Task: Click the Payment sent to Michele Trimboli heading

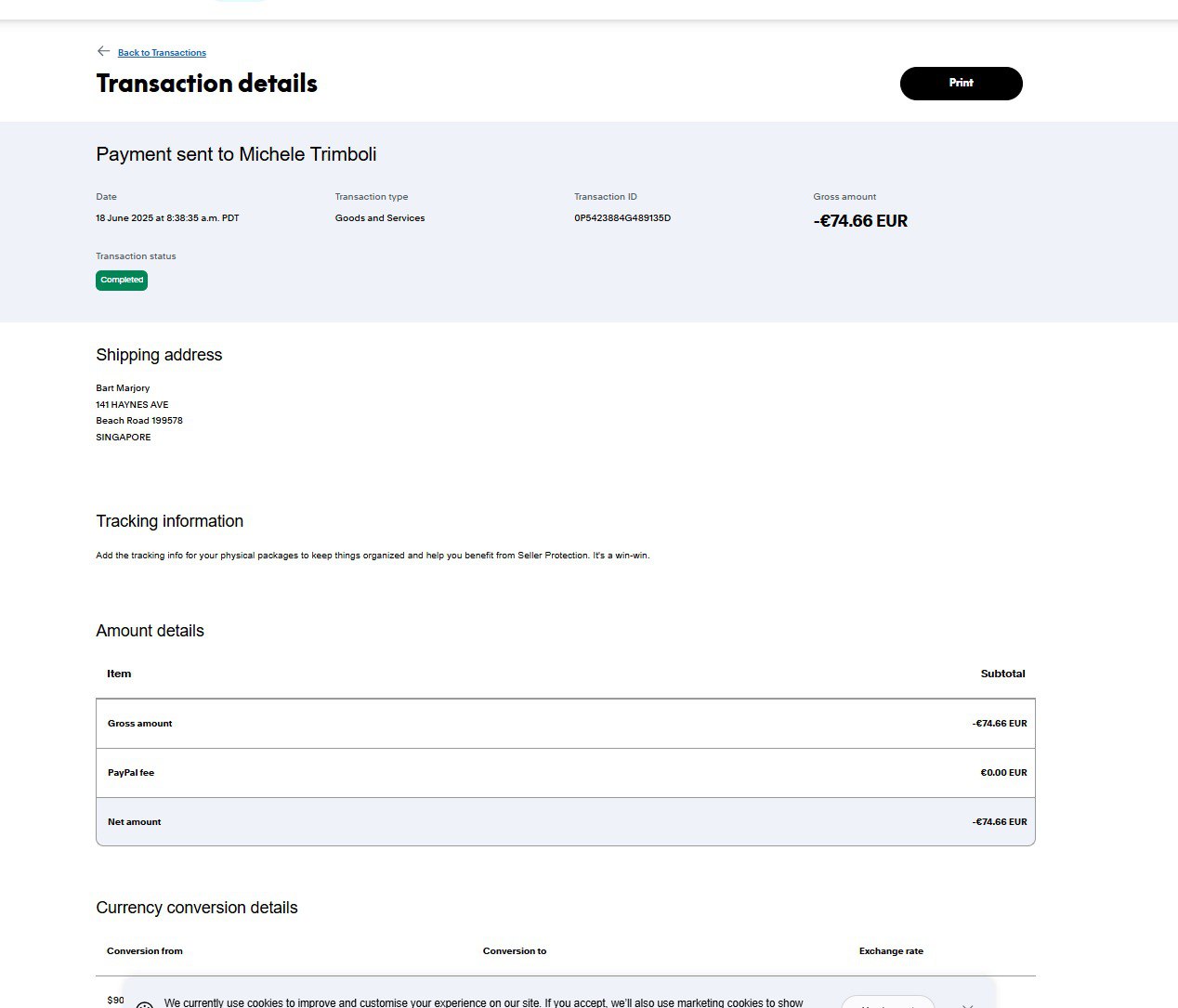Action: pos(236,154)
